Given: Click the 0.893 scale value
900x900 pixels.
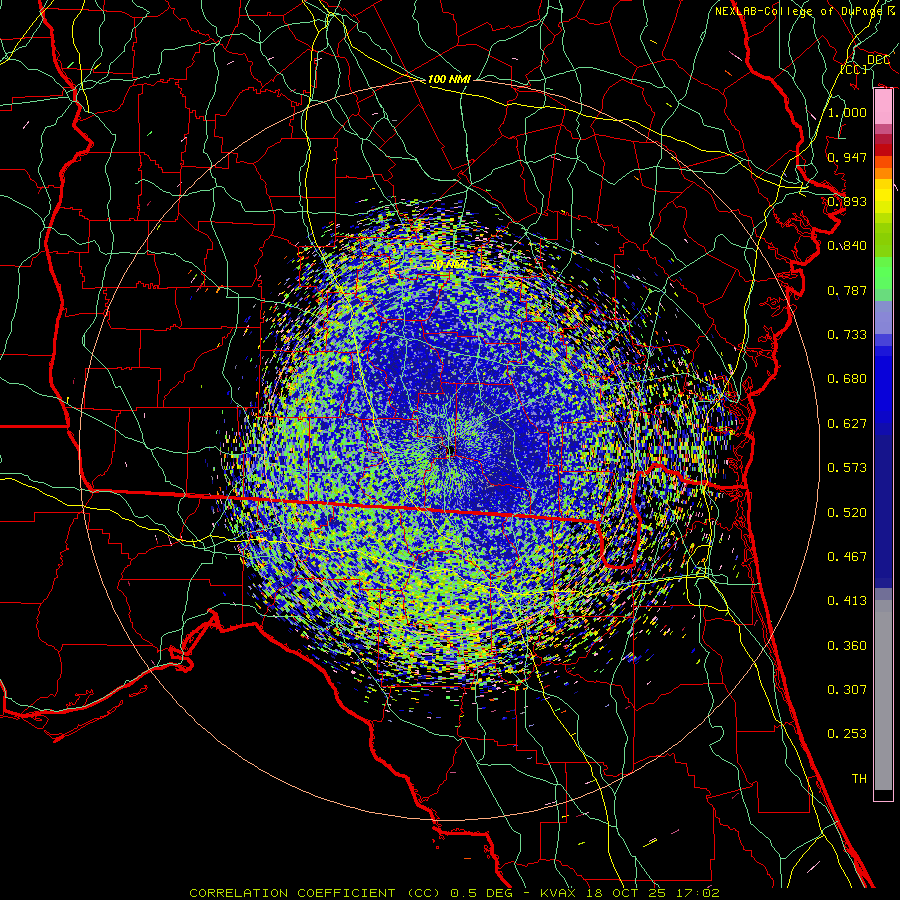Looking at the screenshot, I should point(847,201).
